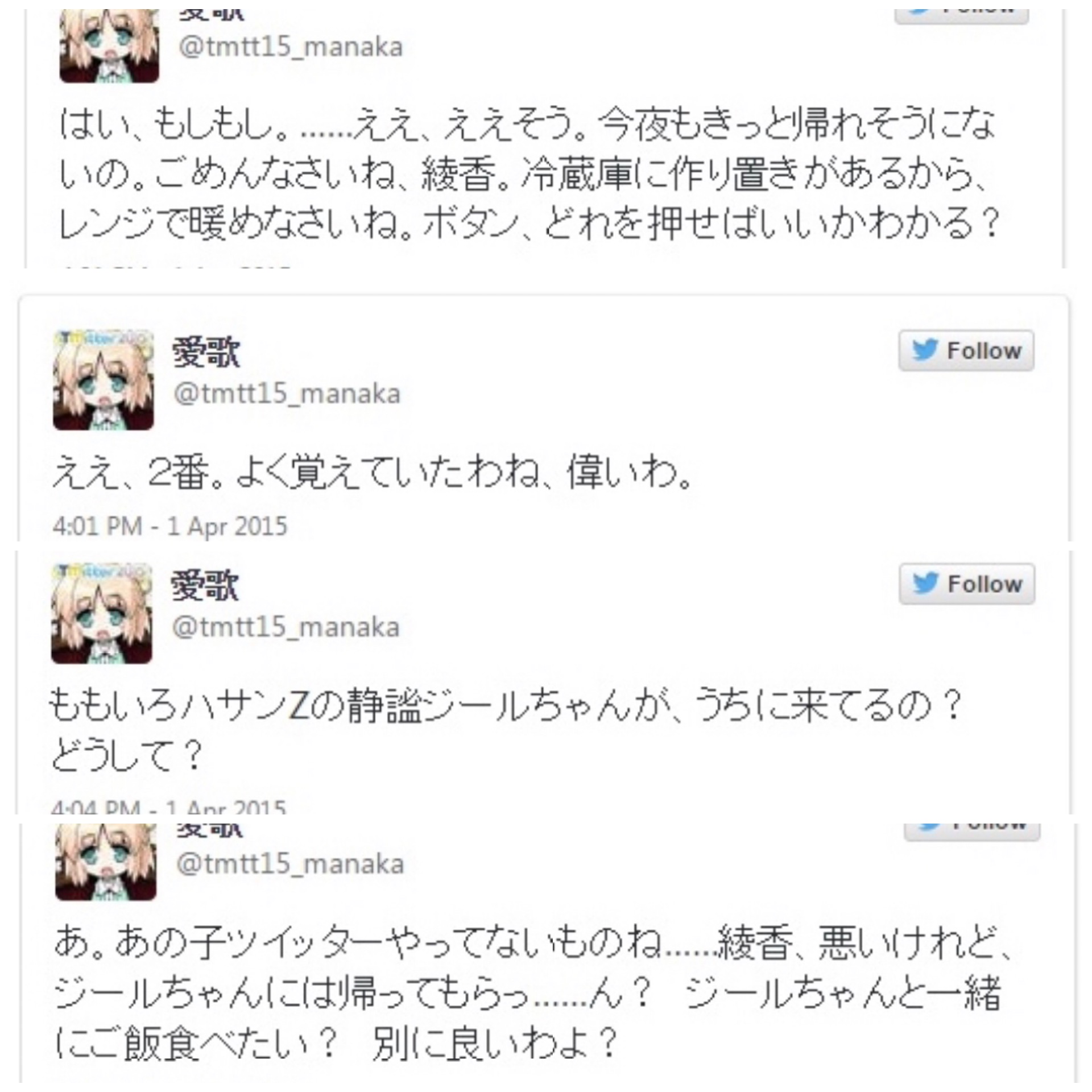The height and width of the screenshot is (1092, 1092).
Task: Click the Twitter bird icon in the second tweet's Follow button
Action: (x=924, y=350)
